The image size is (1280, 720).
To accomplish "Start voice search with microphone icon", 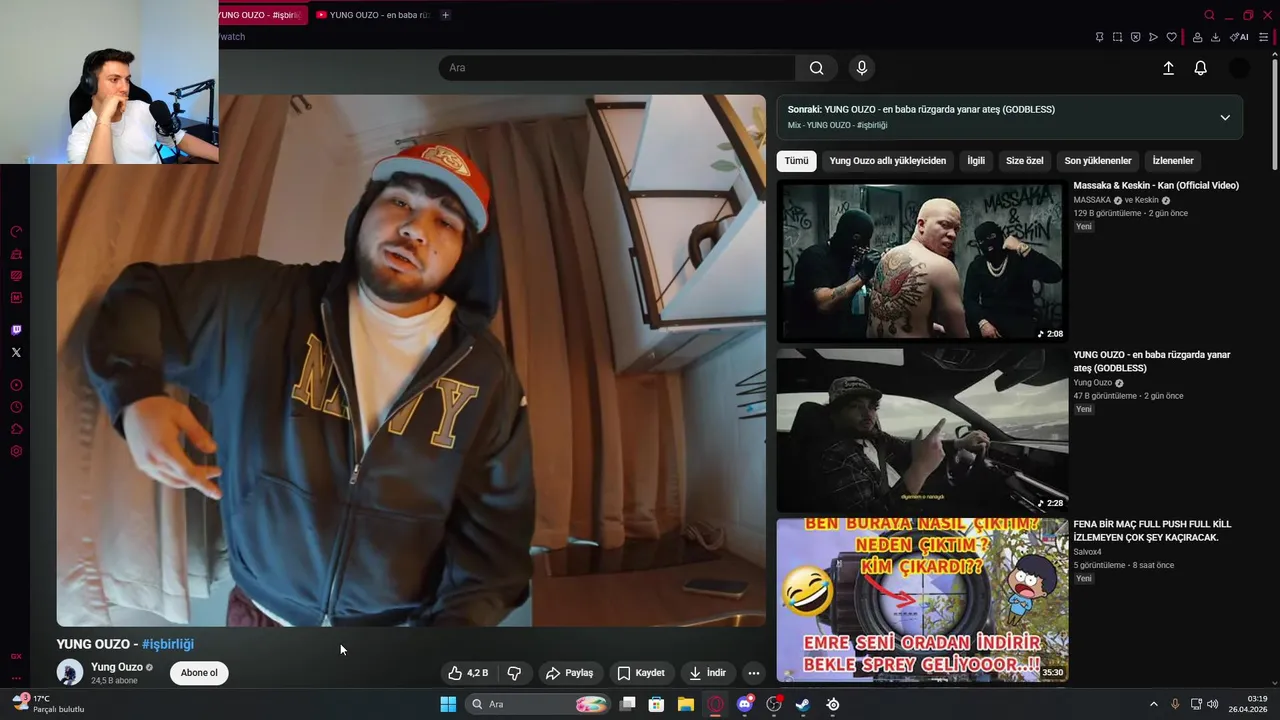I will click(862, 68).
